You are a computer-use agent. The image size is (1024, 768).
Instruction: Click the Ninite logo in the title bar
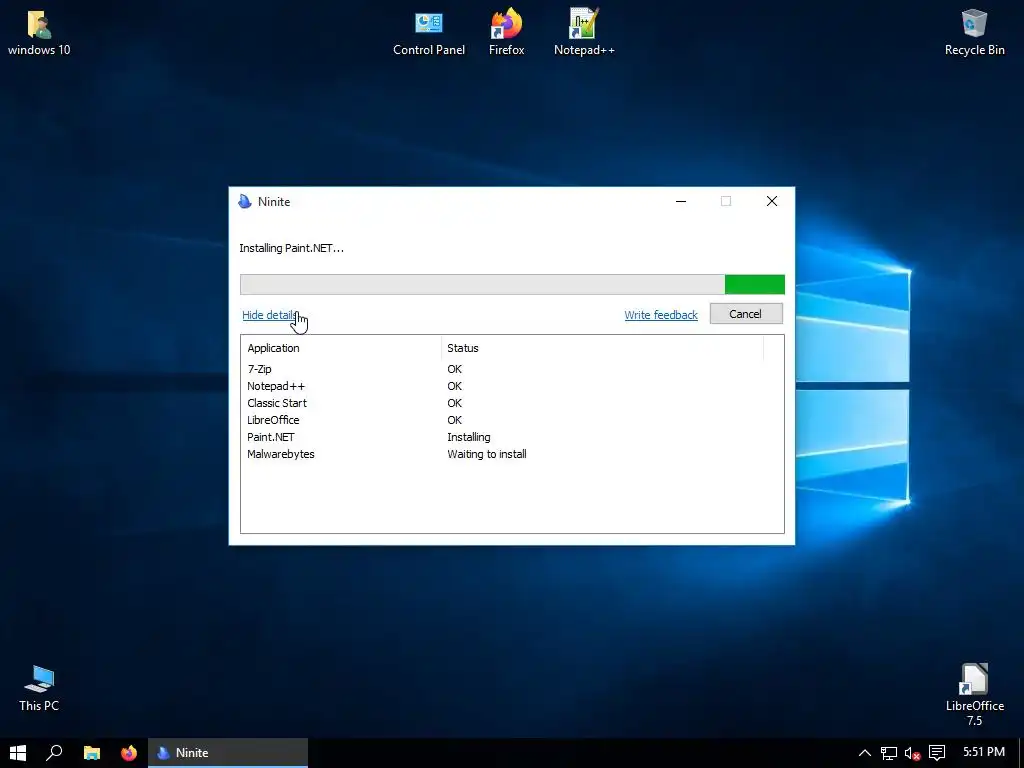point(245,201)
